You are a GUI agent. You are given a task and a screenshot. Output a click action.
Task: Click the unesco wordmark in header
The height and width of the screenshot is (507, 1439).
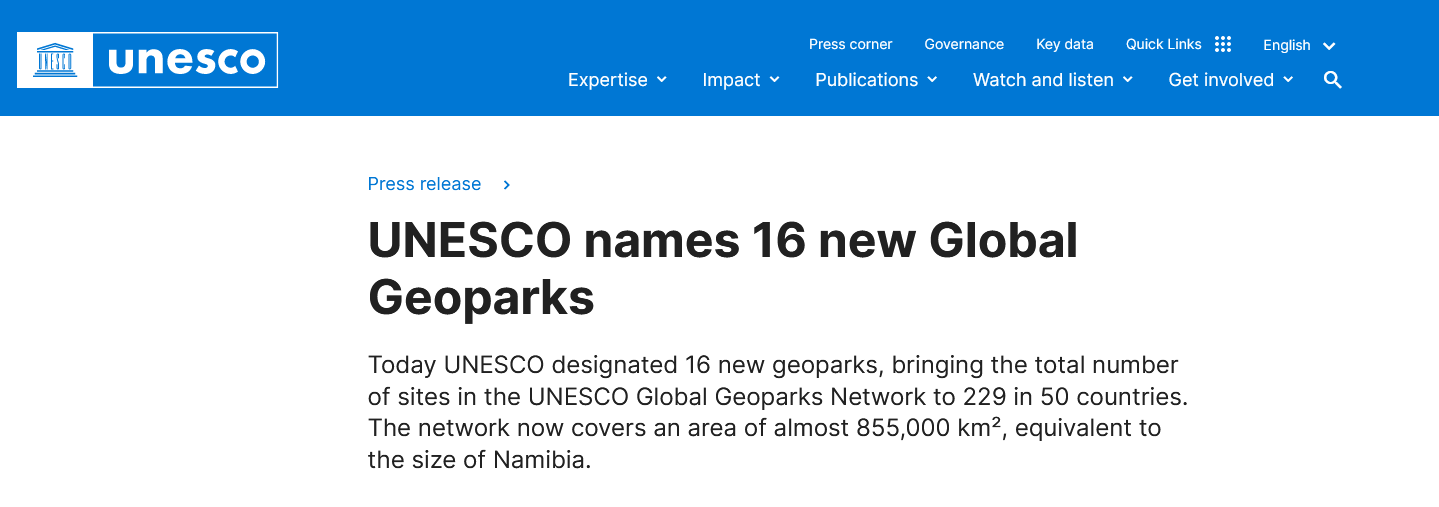pyautogui.click(x=186, y=61)
